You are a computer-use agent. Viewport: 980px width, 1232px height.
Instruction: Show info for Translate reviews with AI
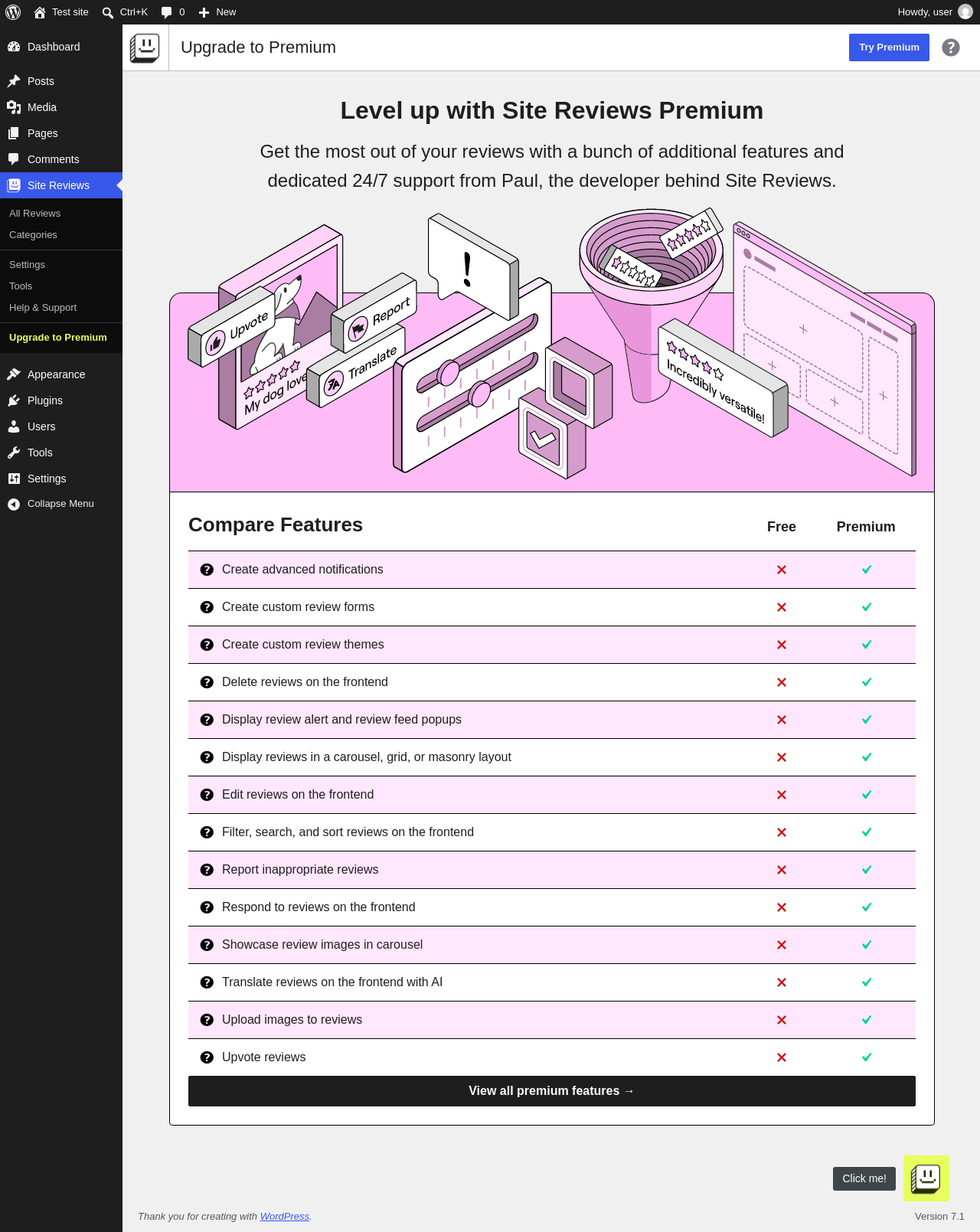(x=207, y=982)
